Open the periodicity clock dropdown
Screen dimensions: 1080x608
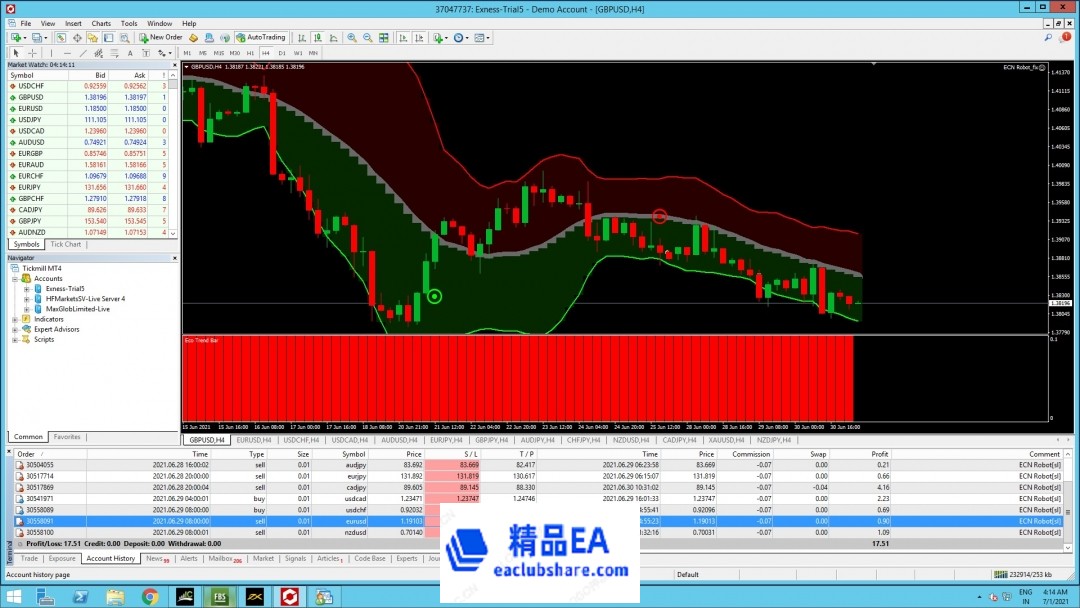(x=461, y=38)
